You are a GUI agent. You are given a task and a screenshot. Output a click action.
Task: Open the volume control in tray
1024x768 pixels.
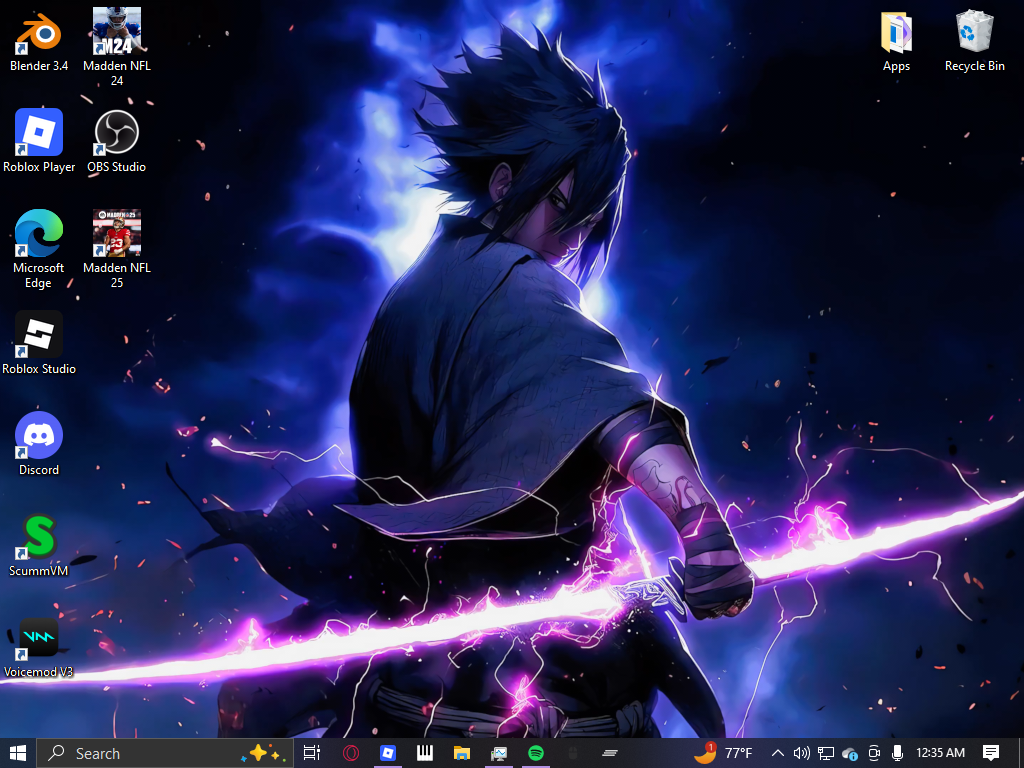(801, 753)
